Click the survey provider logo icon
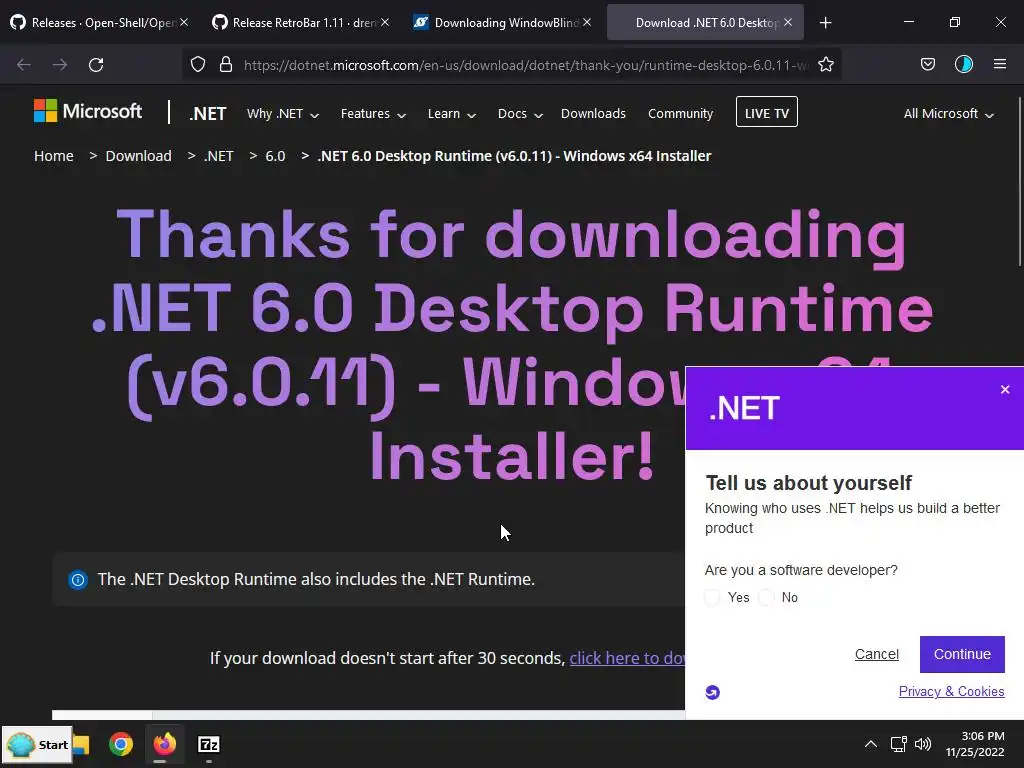The image size is (1024, 768). pos(712,692)
